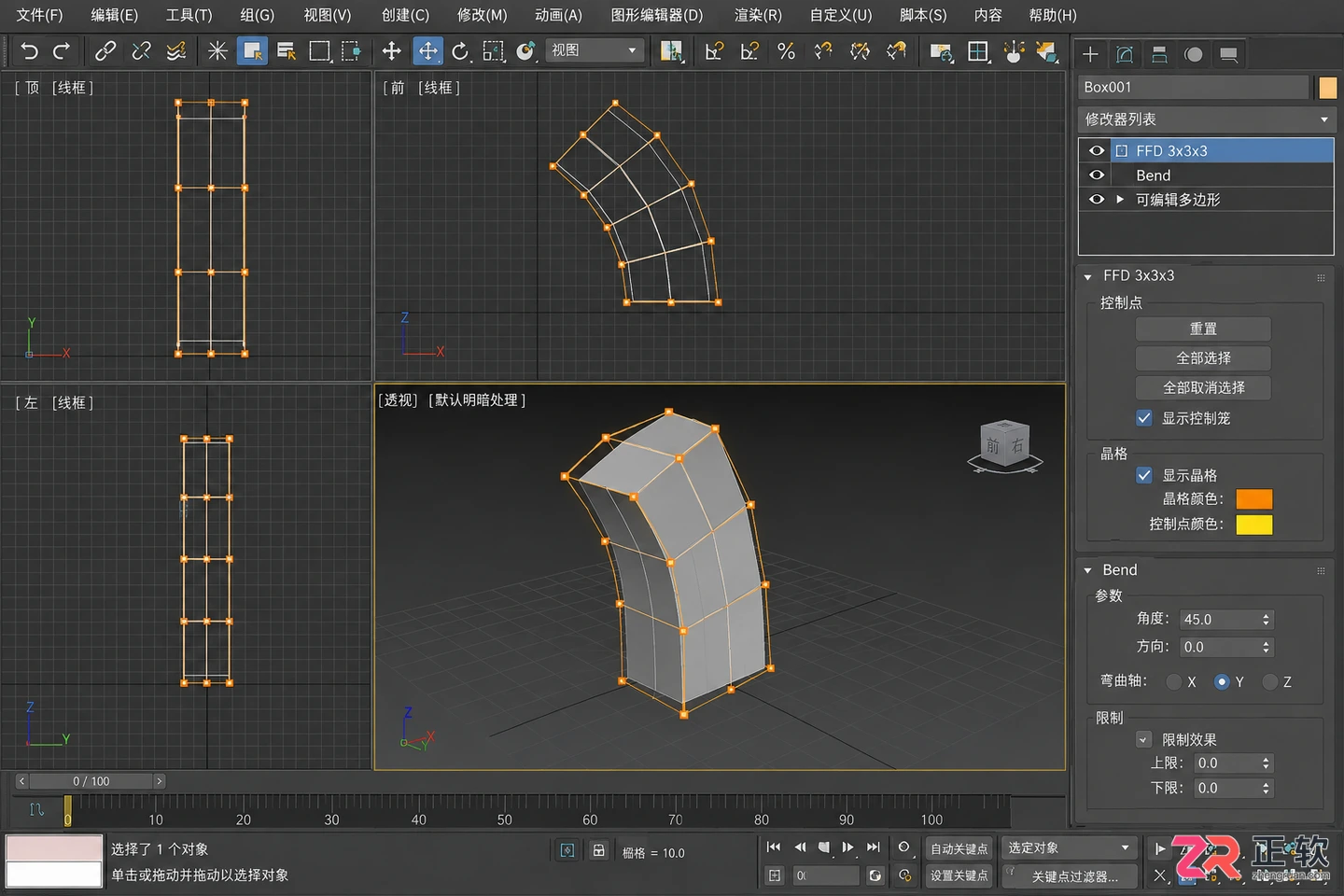The image size is (1344, 896).
Task: Select the Unlink selection icon
Action: tap(141, 51)
